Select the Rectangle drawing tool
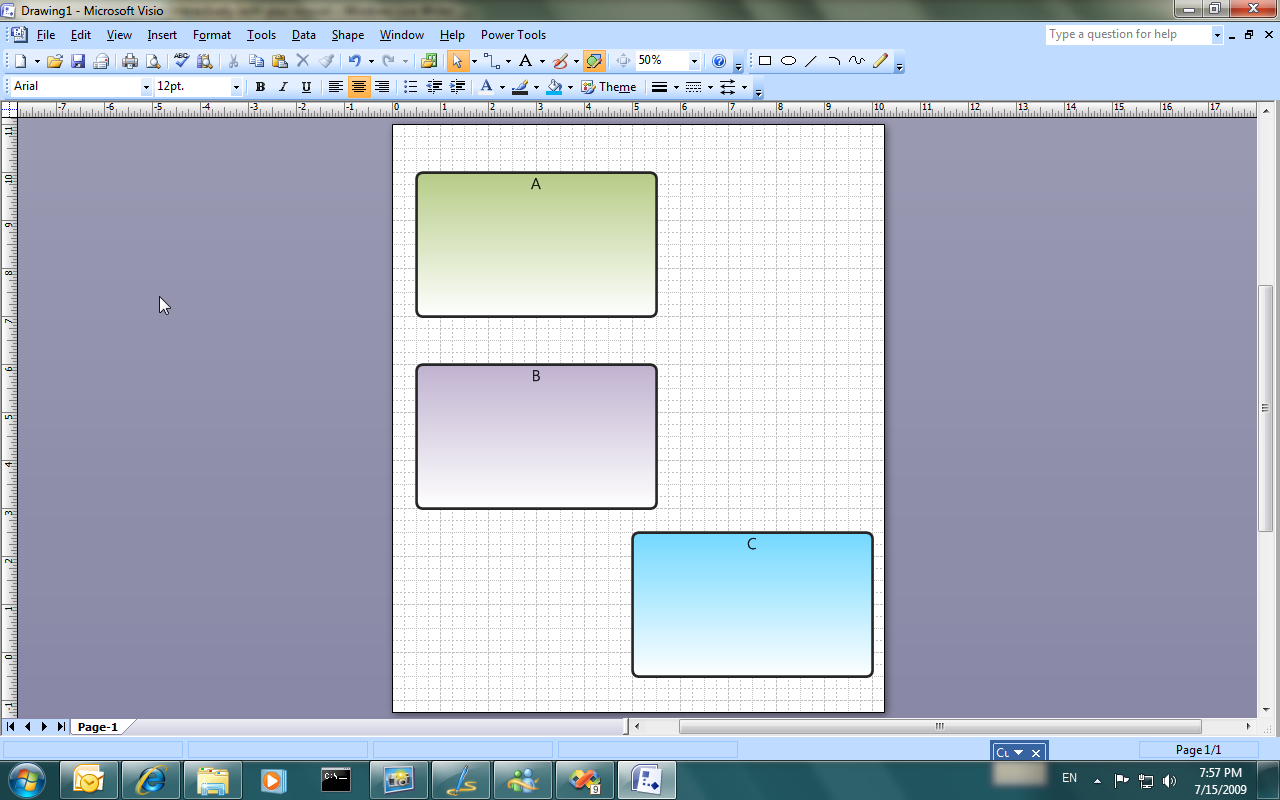Screen dimensions: 1280x800 pyautogui.click(x=765, y=61)
